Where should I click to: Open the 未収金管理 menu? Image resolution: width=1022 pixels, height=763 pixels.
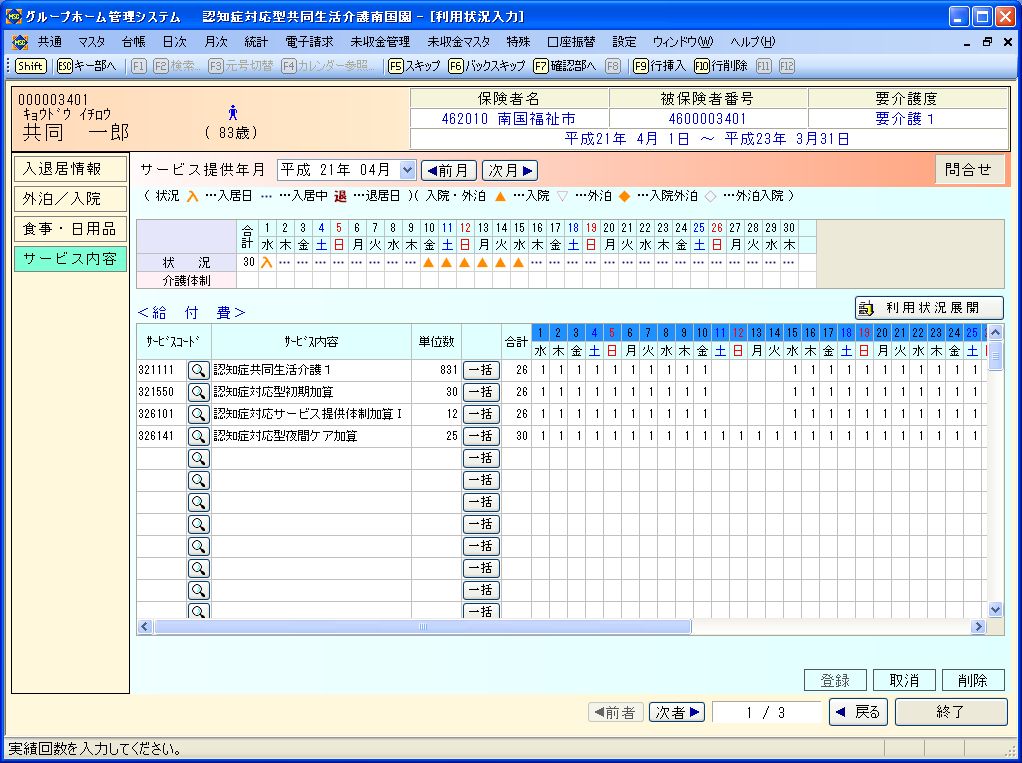pos(380,42)
